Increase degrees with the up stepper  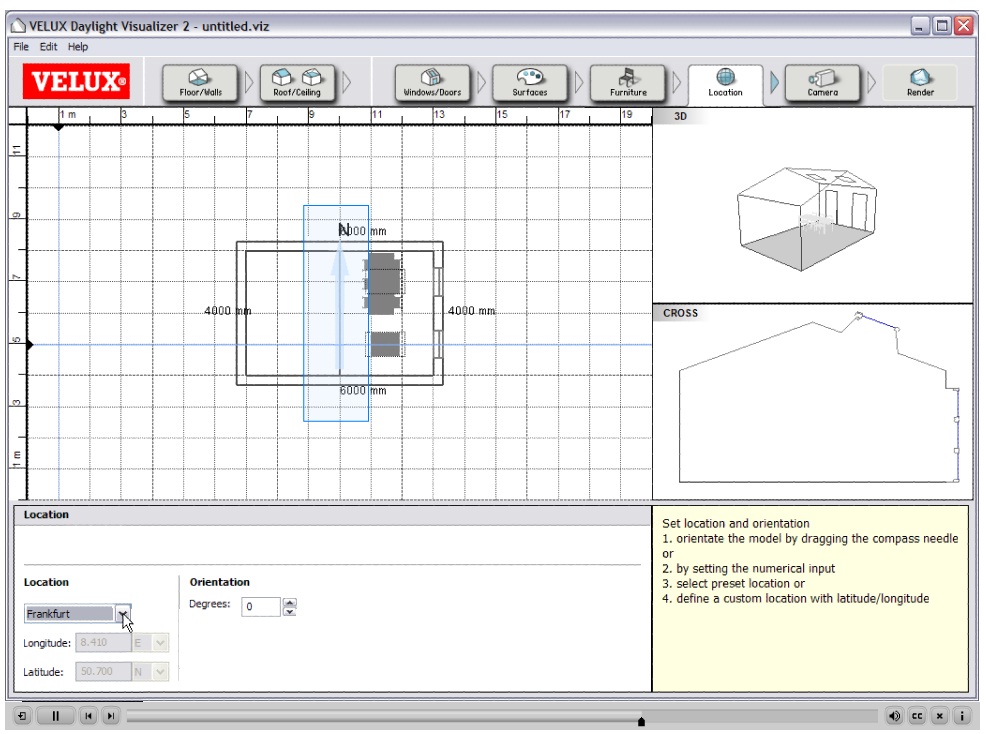pos(290,602)
